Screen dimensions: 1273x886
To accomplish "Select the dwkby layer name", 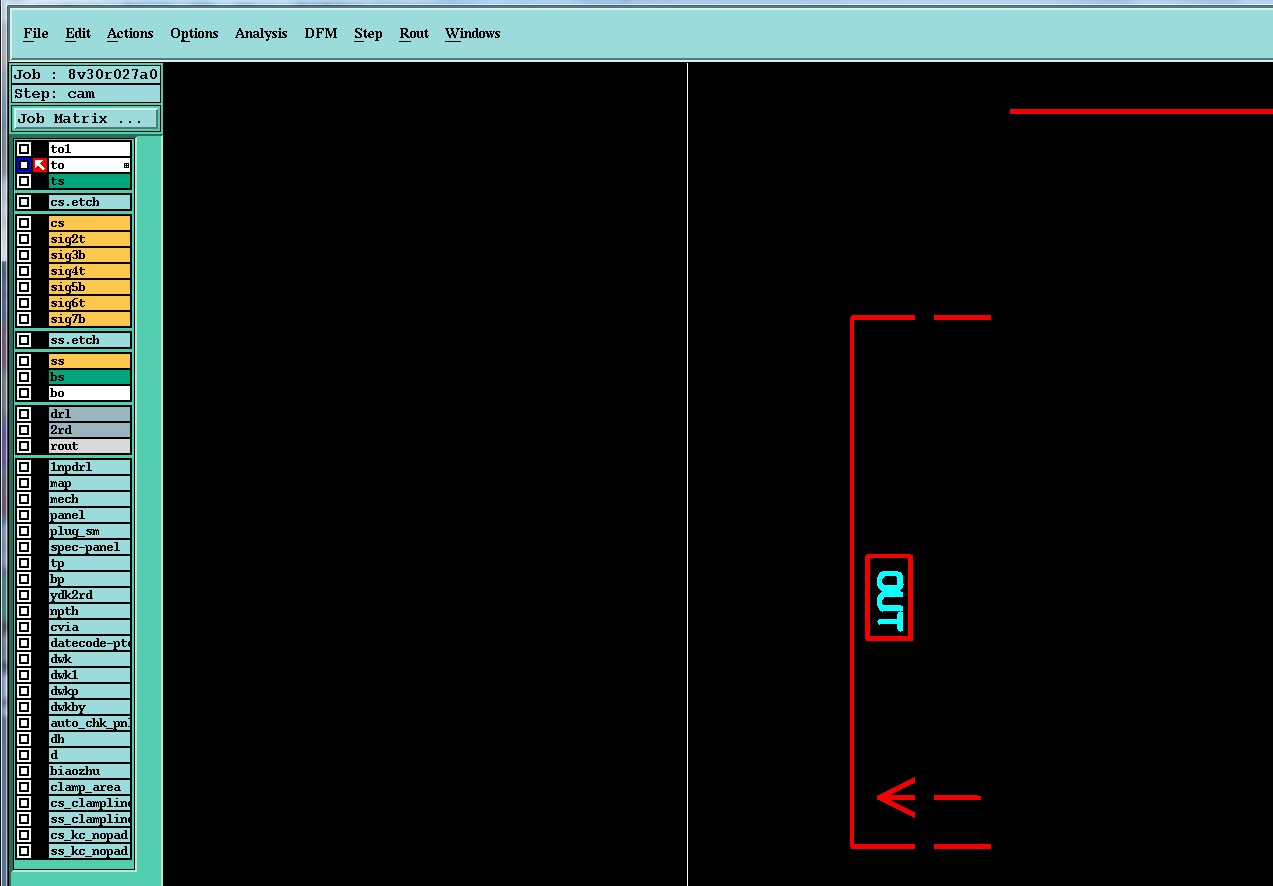I will (90, 707).
